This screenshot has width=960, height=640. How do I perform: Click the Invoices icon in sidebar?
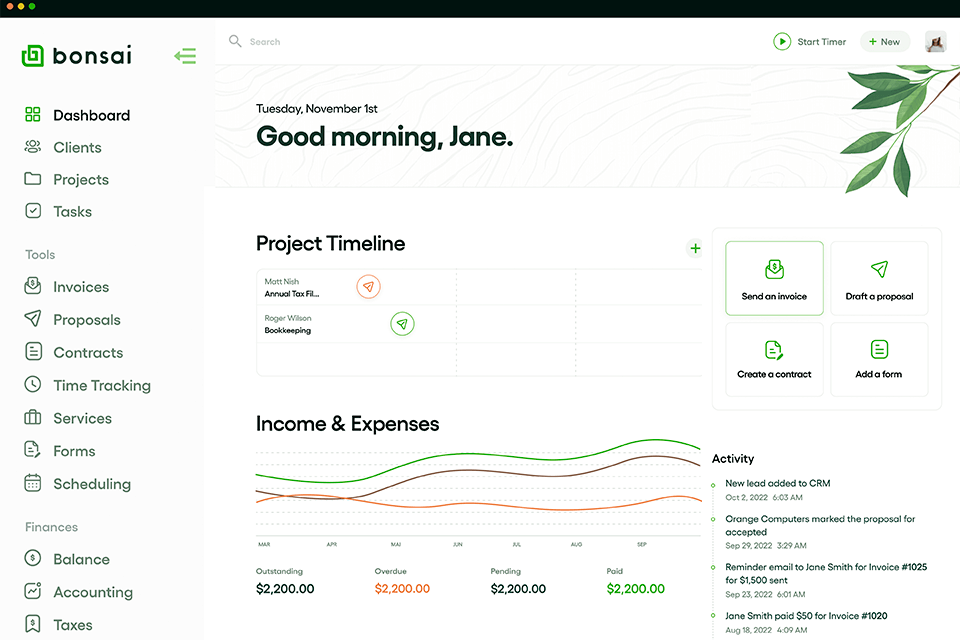[33, 287]
